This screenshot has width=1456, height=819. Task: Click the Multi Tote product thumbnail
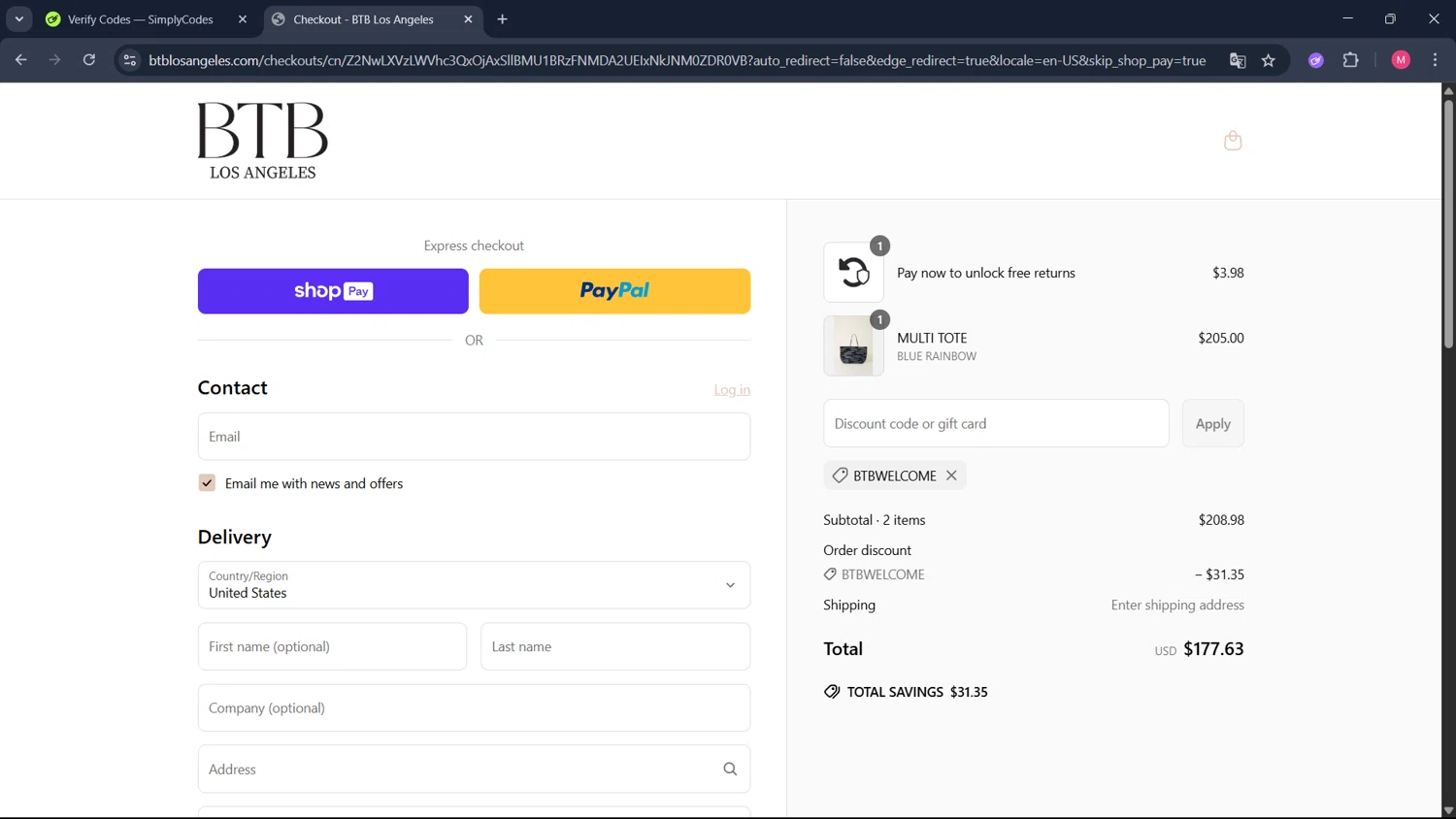point(853,345)
